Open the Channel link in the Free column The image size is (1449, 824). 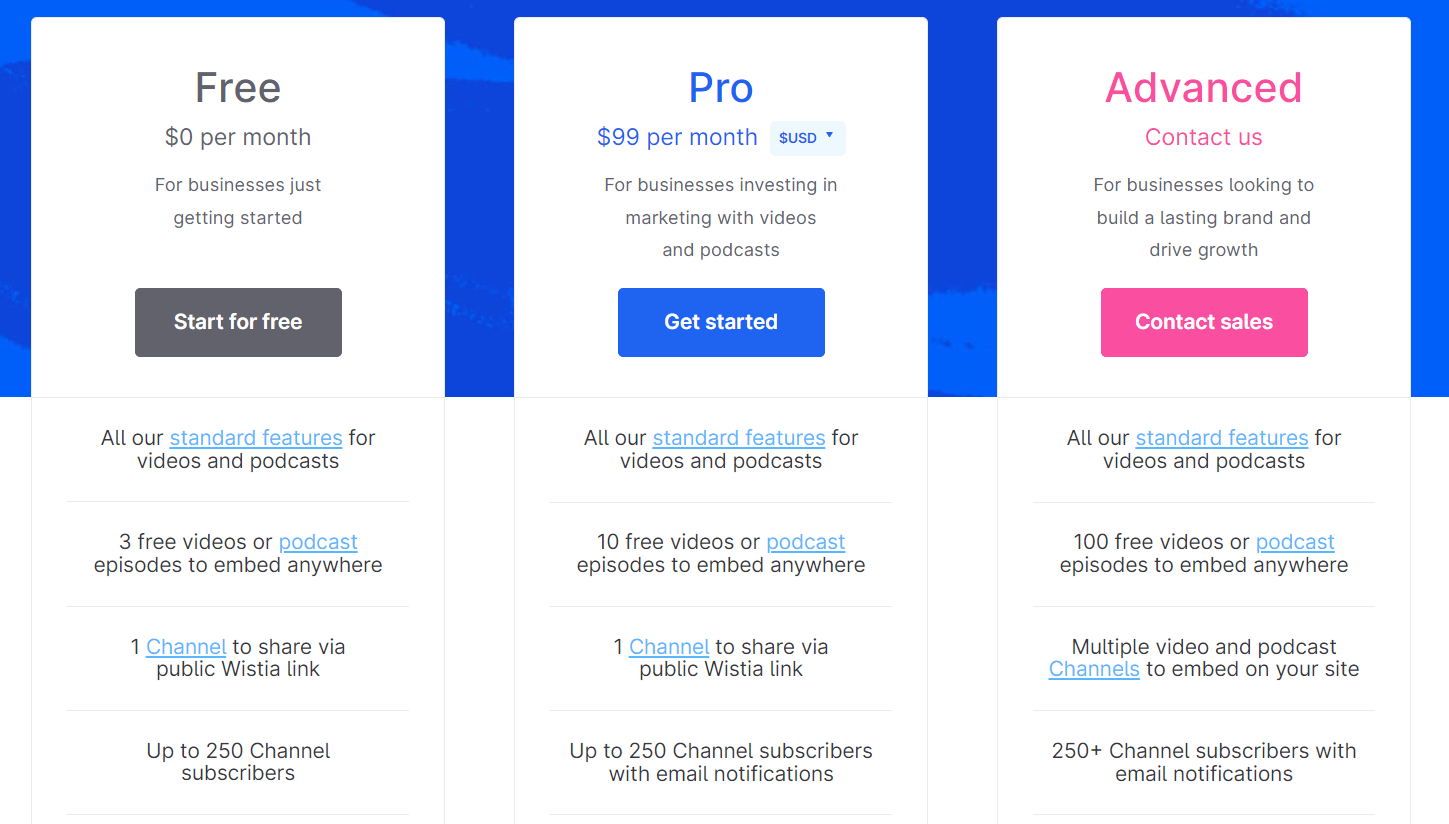click(x=186, y=646)
